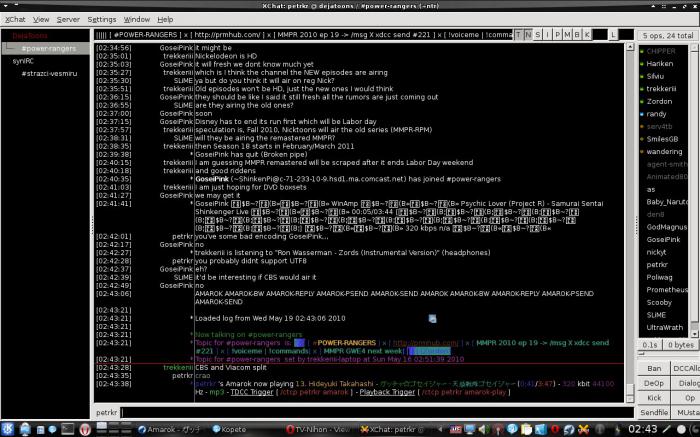Open the XChat menu
Image resolution: width=700 pixels, height=437 pixels.
[15, 20]
